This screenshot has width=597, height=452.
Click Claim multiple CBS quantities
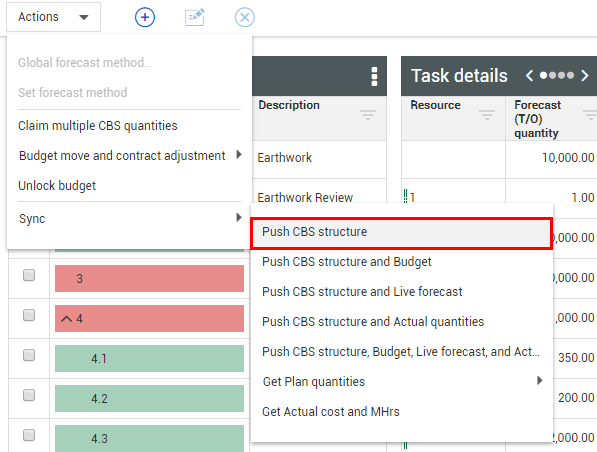[98, 126]
